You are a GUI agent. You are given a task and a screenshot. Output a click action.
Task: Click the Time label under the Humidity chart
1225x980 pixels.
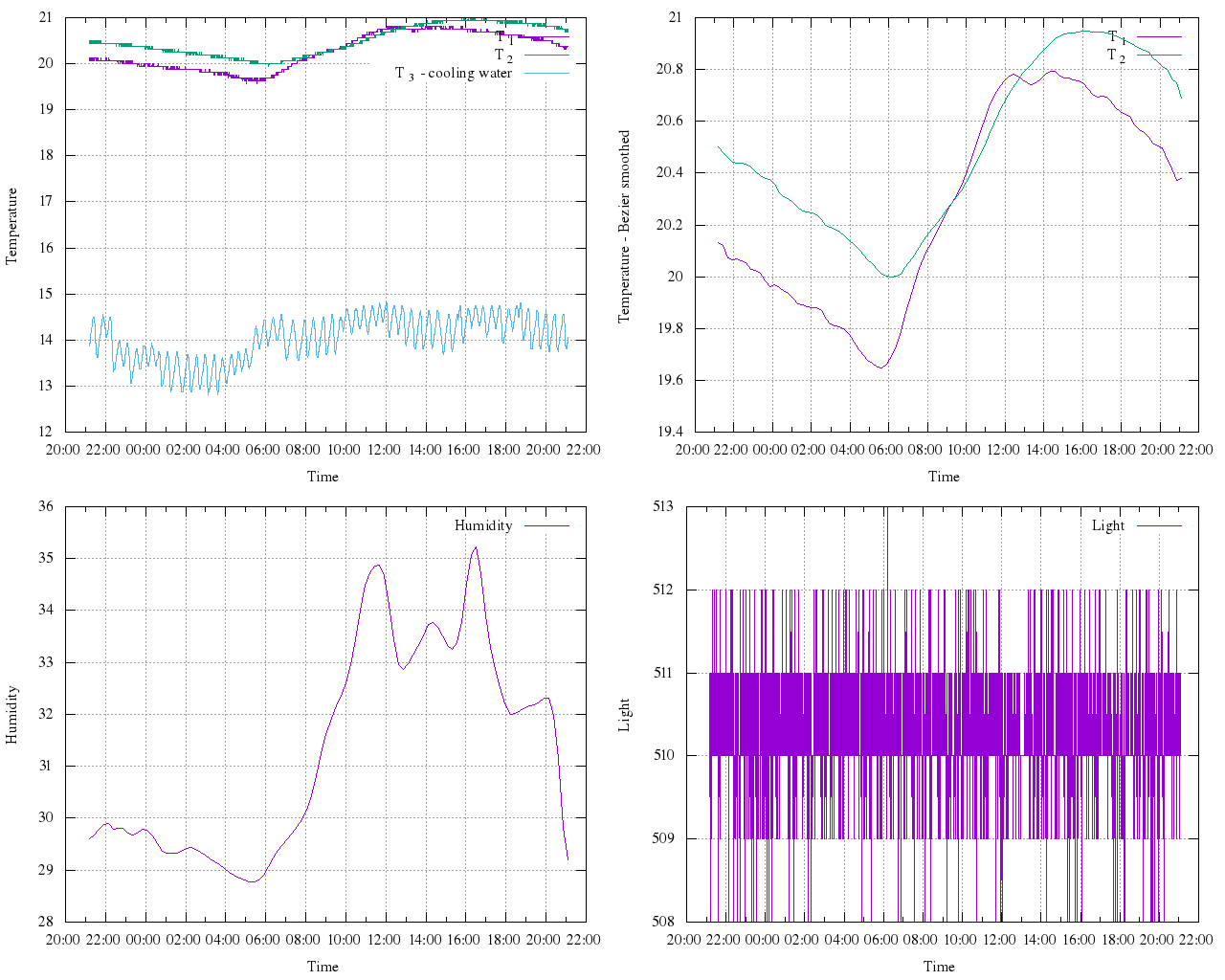point(323,966)
